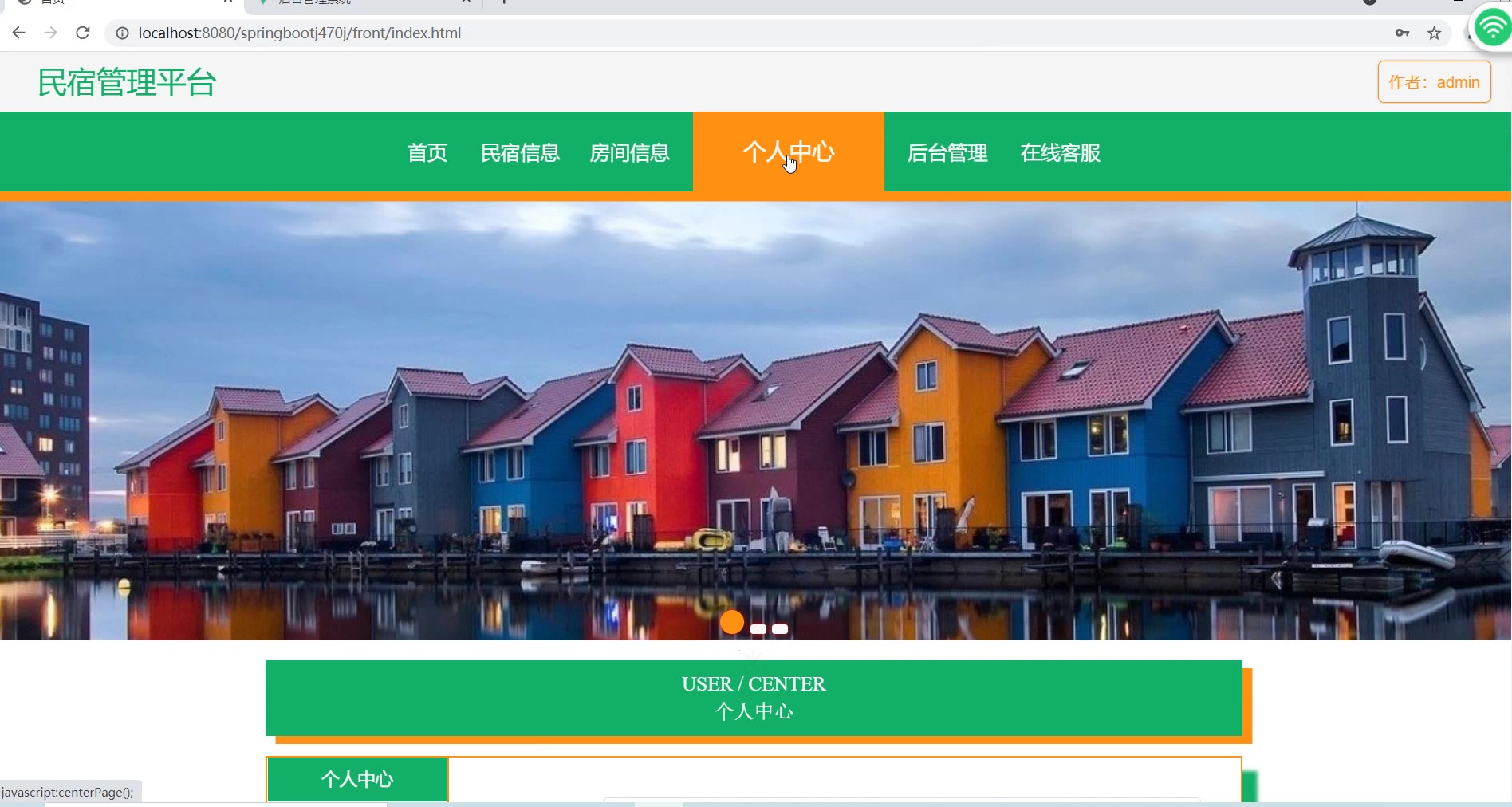The height and width of the screenshot is (807, 1512).
Task: Click the USER / CENTER heading banner
Action: coord(754,698)
